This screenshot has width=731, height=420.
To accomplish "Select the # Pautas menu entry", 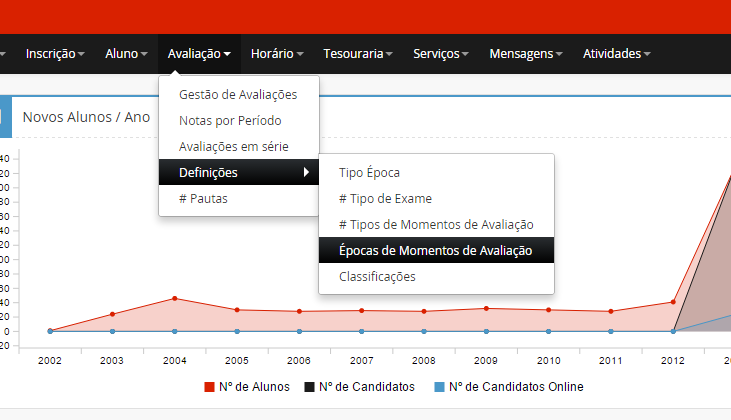I will pos(203,199).
